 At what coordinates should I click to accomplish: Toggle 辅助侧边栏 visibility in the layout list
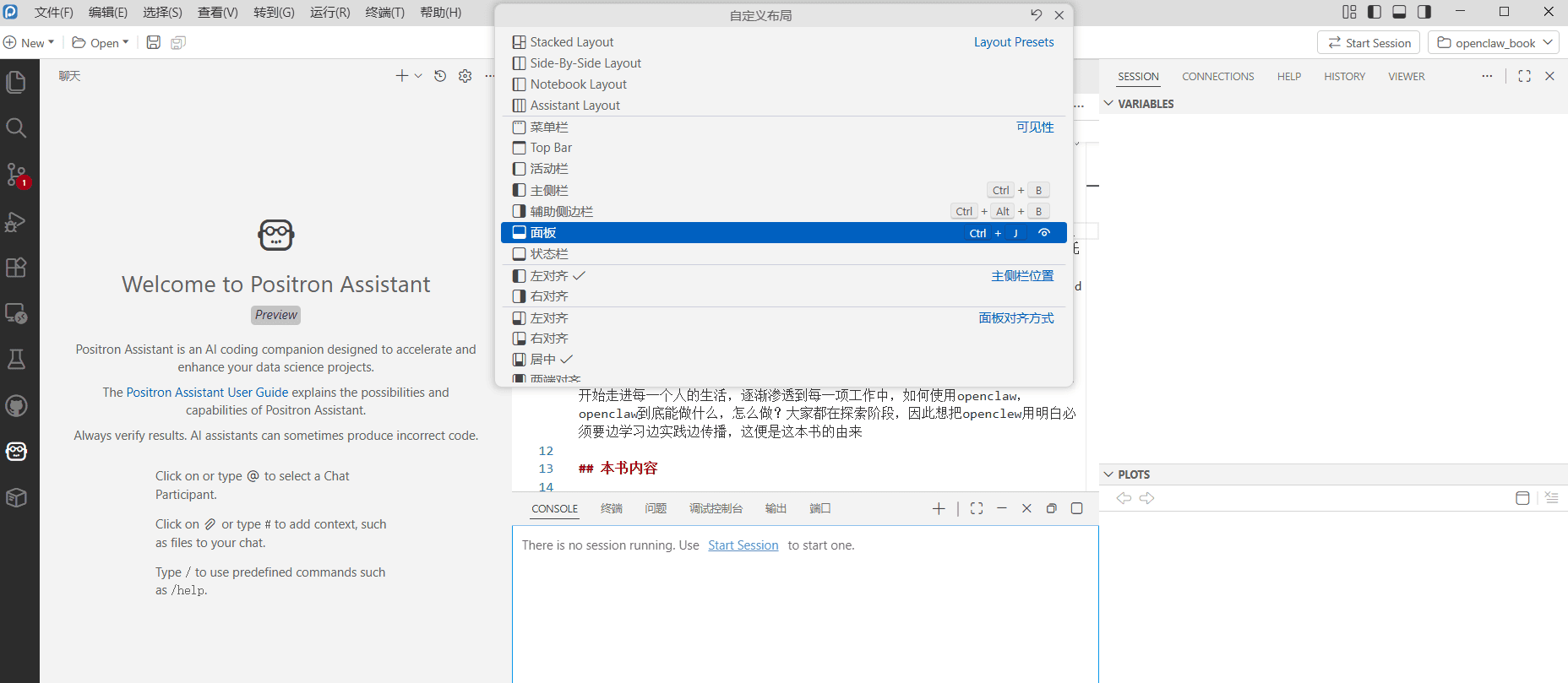pos(784,211)
